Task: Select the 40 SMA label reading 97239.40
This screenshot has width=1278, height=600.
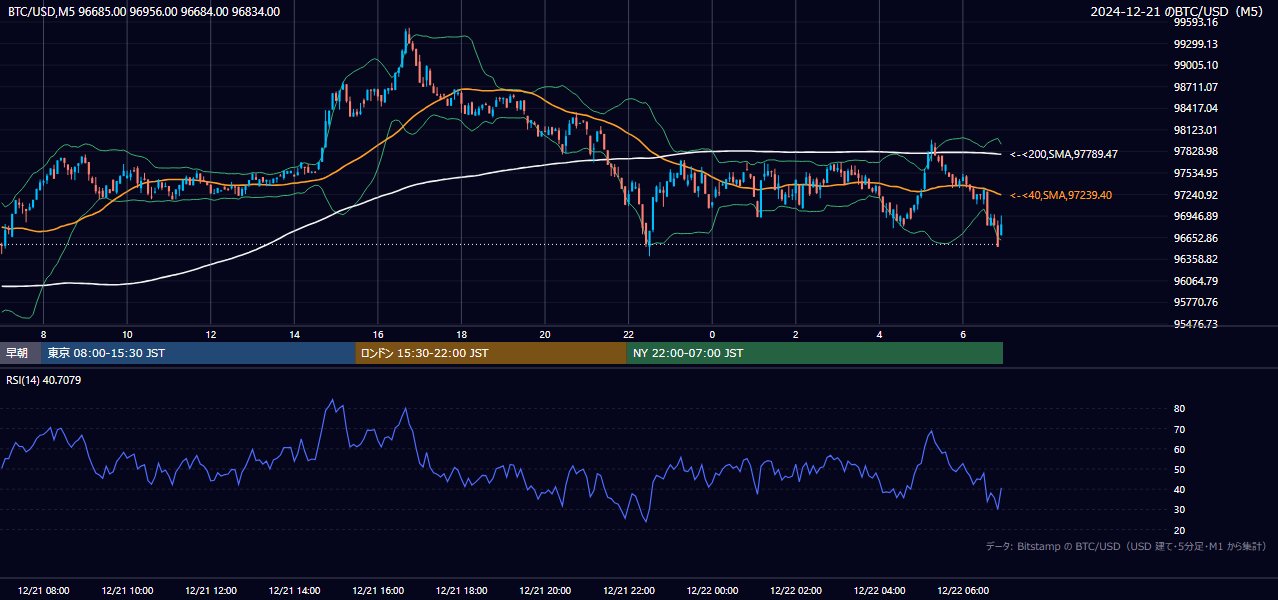Action: click(x=1060, y=195)
